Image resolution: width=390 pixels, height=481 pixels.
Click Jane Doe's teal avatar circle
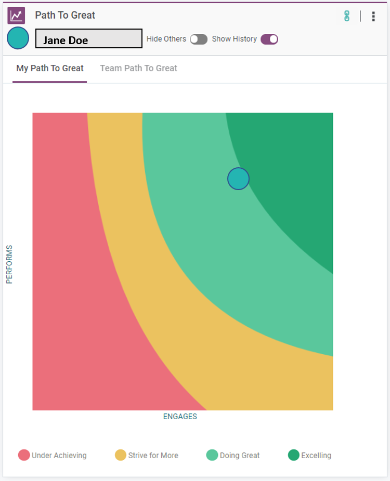click(x=18, y=38)
